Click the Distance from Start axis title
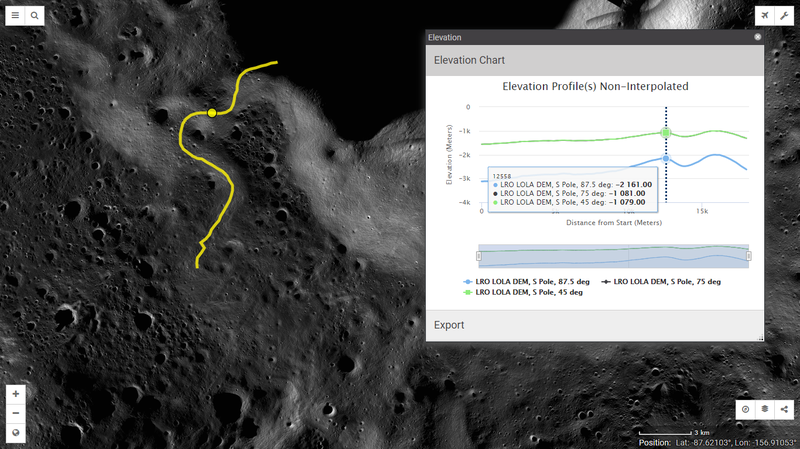800x449 pixels. 614,222
